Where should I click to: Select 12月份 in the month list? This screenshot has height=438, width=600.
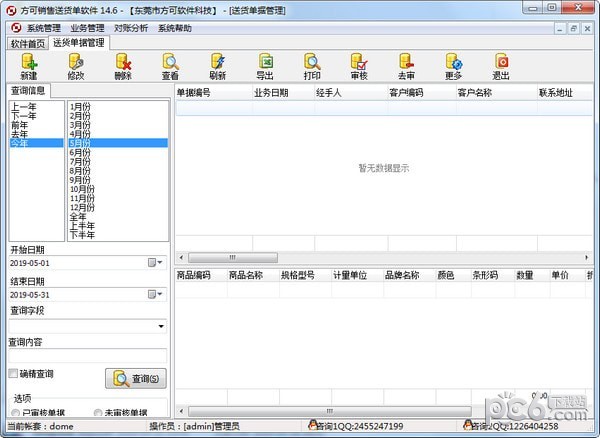click(x=118, y=207)
